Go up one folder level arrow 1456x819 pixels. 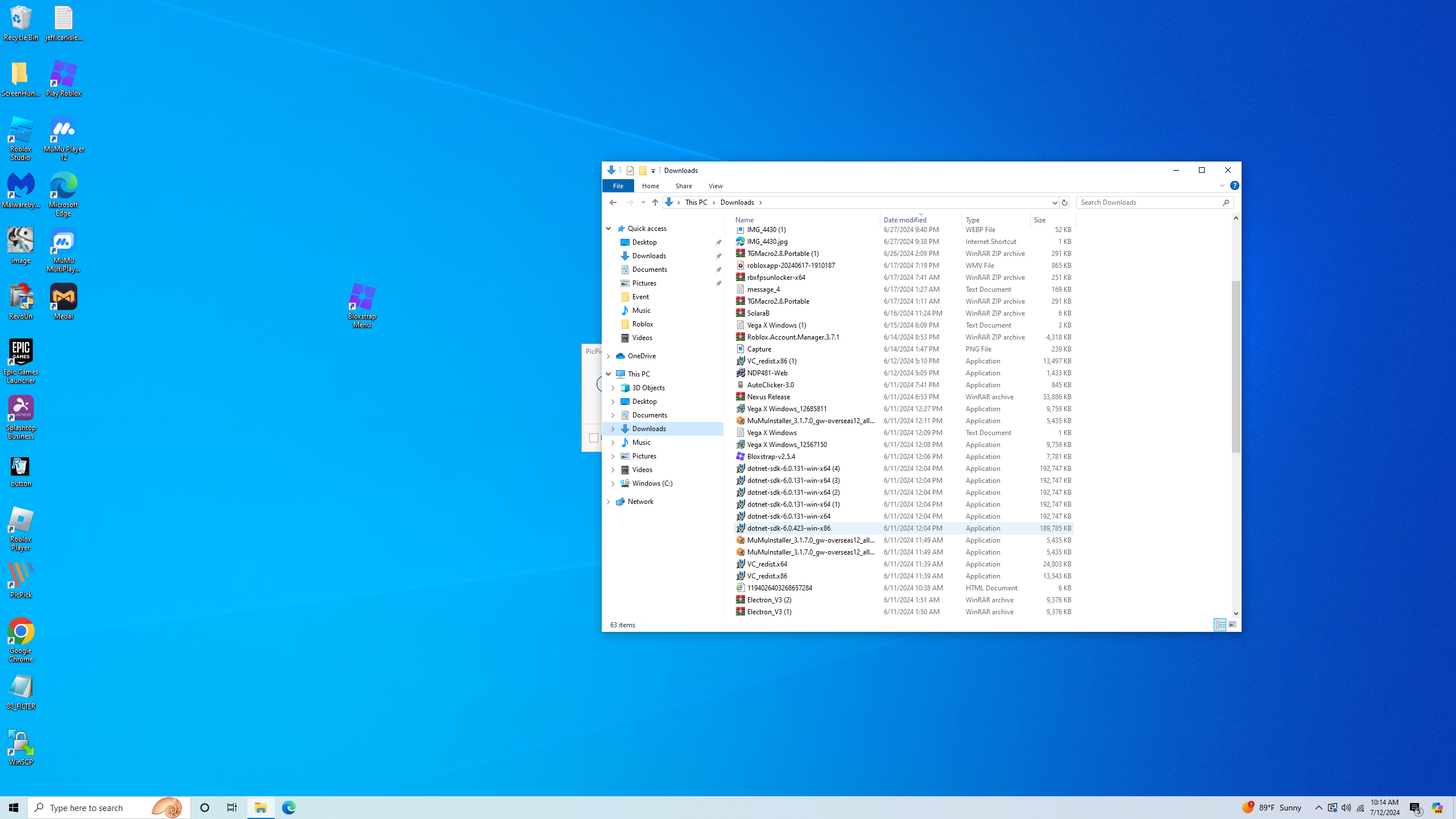(x=655, y=202)
